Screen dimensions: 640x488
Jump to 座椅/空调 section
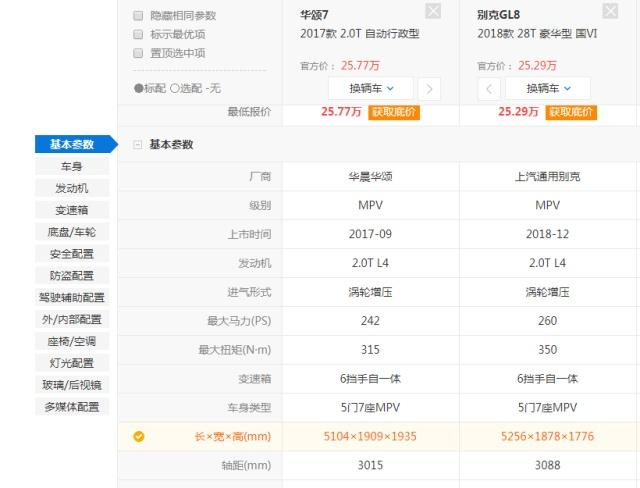tap(72, 341)
